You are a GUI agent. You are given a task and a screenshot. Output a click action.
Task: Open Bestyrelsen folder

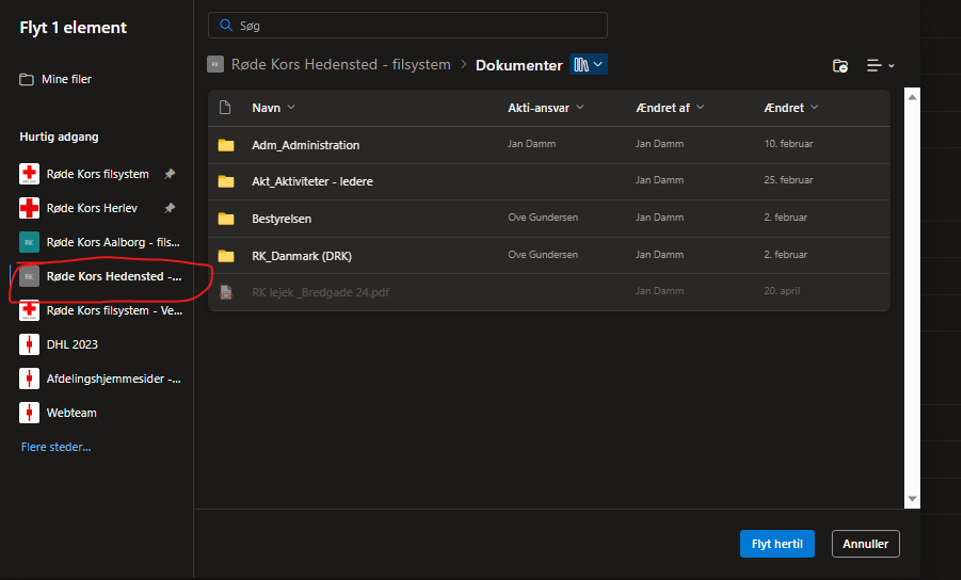coord(281,219)
